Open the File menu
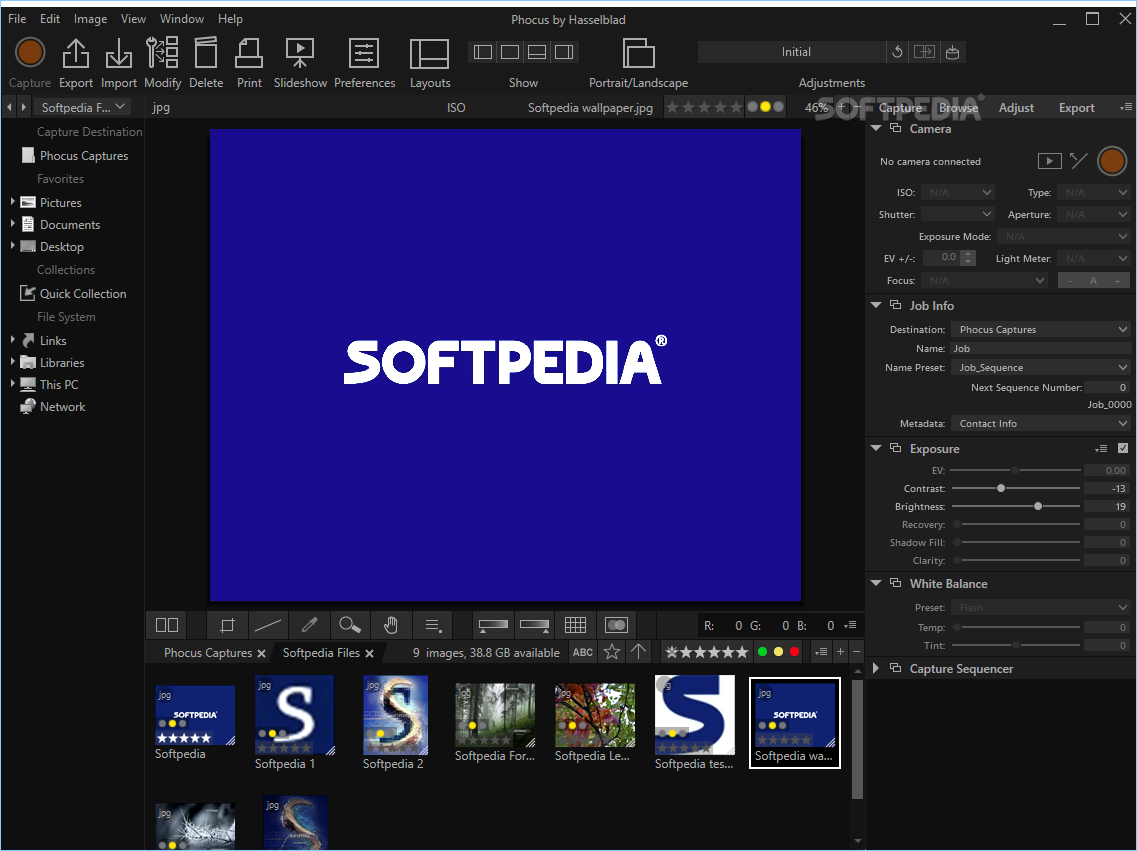The image size is (1137, 851). point(17,19)
